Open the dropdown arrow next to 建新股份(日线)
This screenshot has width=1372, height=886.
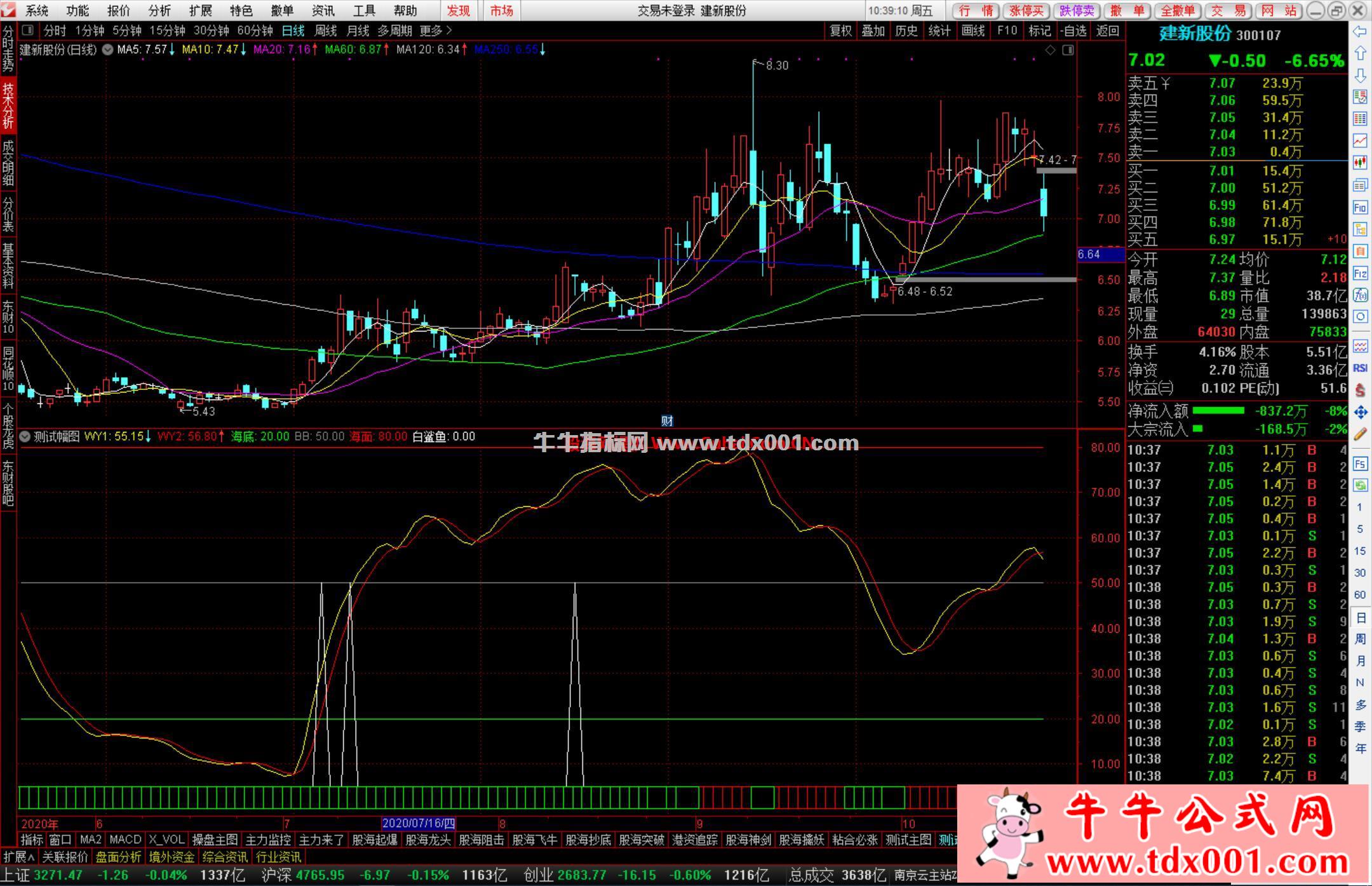click(107, 50)
